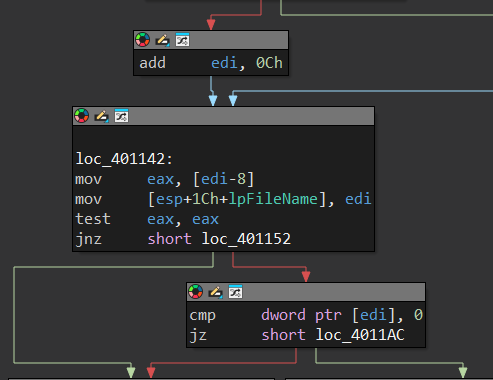Set node color for loc_401142 block

pyautogui.click(x=82, y=116)
